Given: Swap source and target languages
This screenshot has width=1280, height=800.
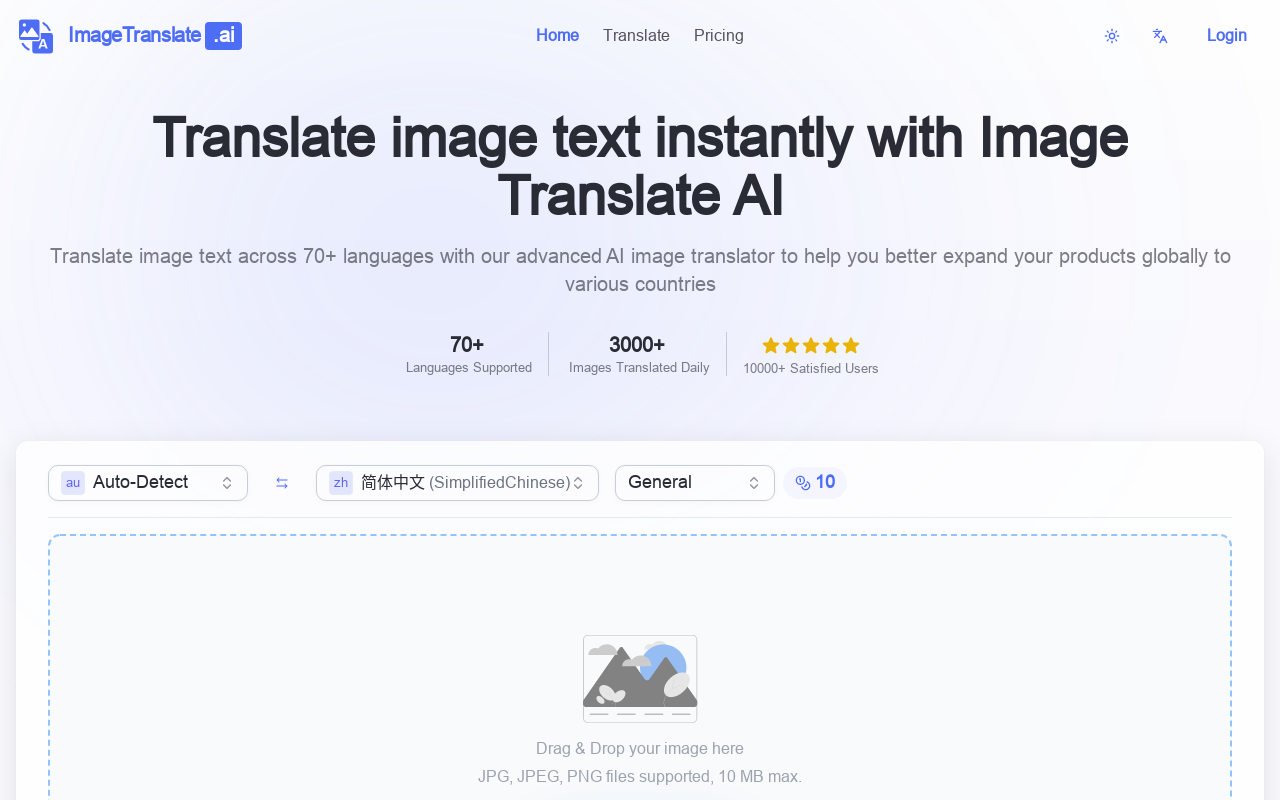Looking at the screenshot, I should (x=282, y=483).
